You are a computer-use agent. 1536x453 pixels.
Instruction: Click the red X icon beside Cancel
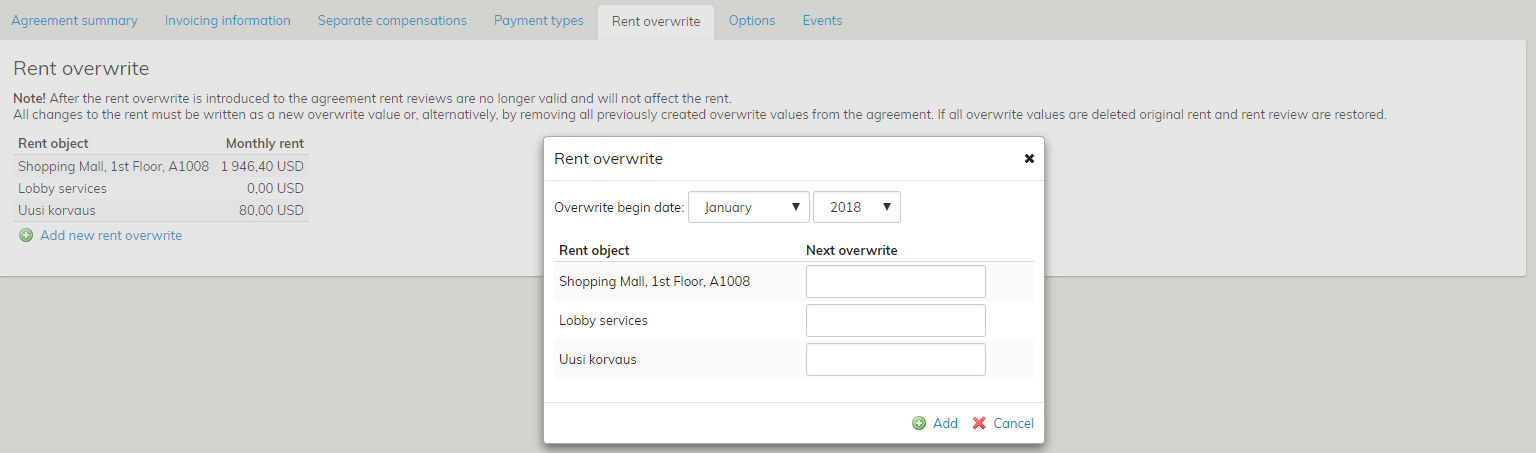click(x=979, y=423)
